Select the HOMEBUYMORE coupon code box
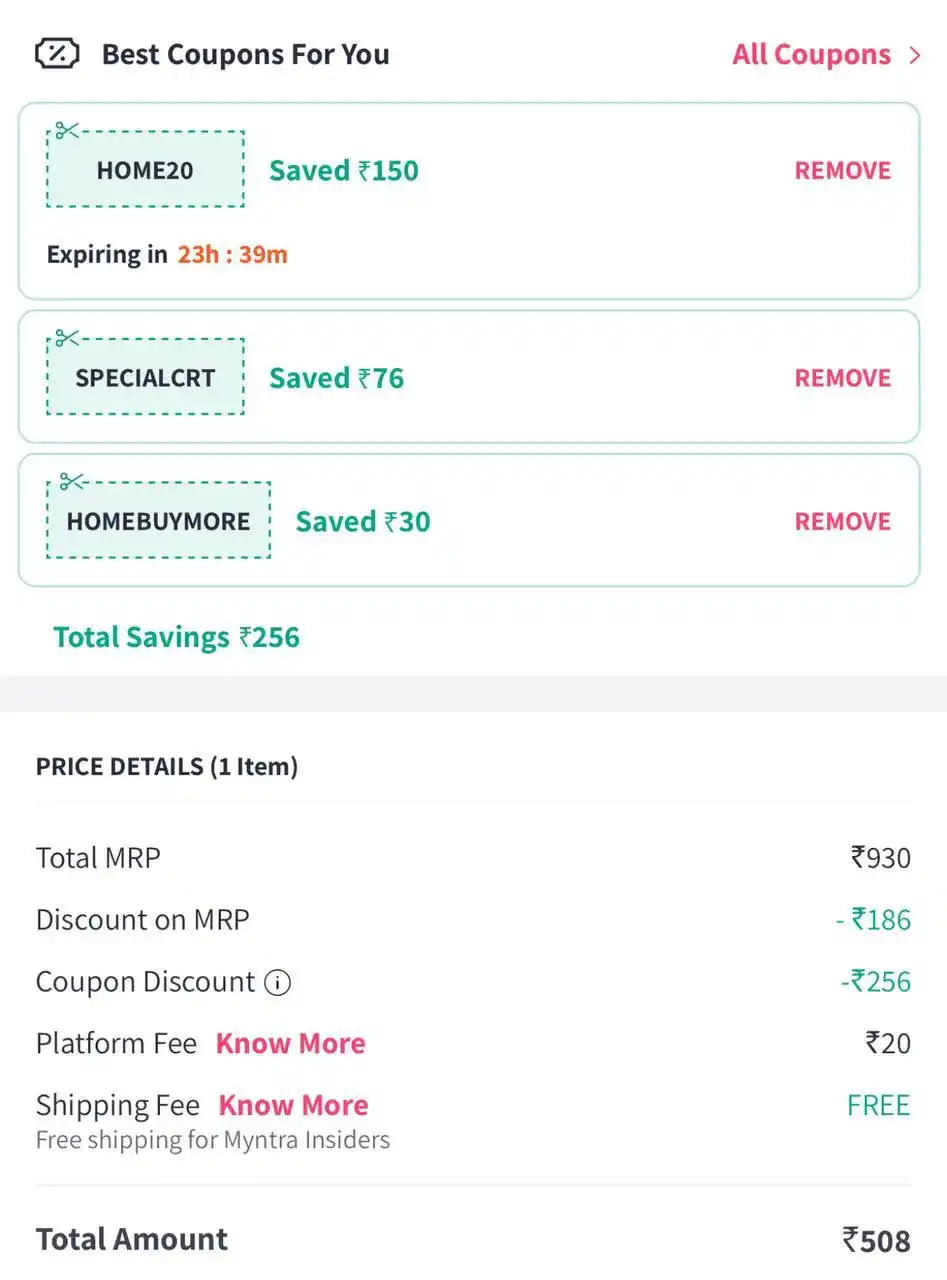 point(158,520)
